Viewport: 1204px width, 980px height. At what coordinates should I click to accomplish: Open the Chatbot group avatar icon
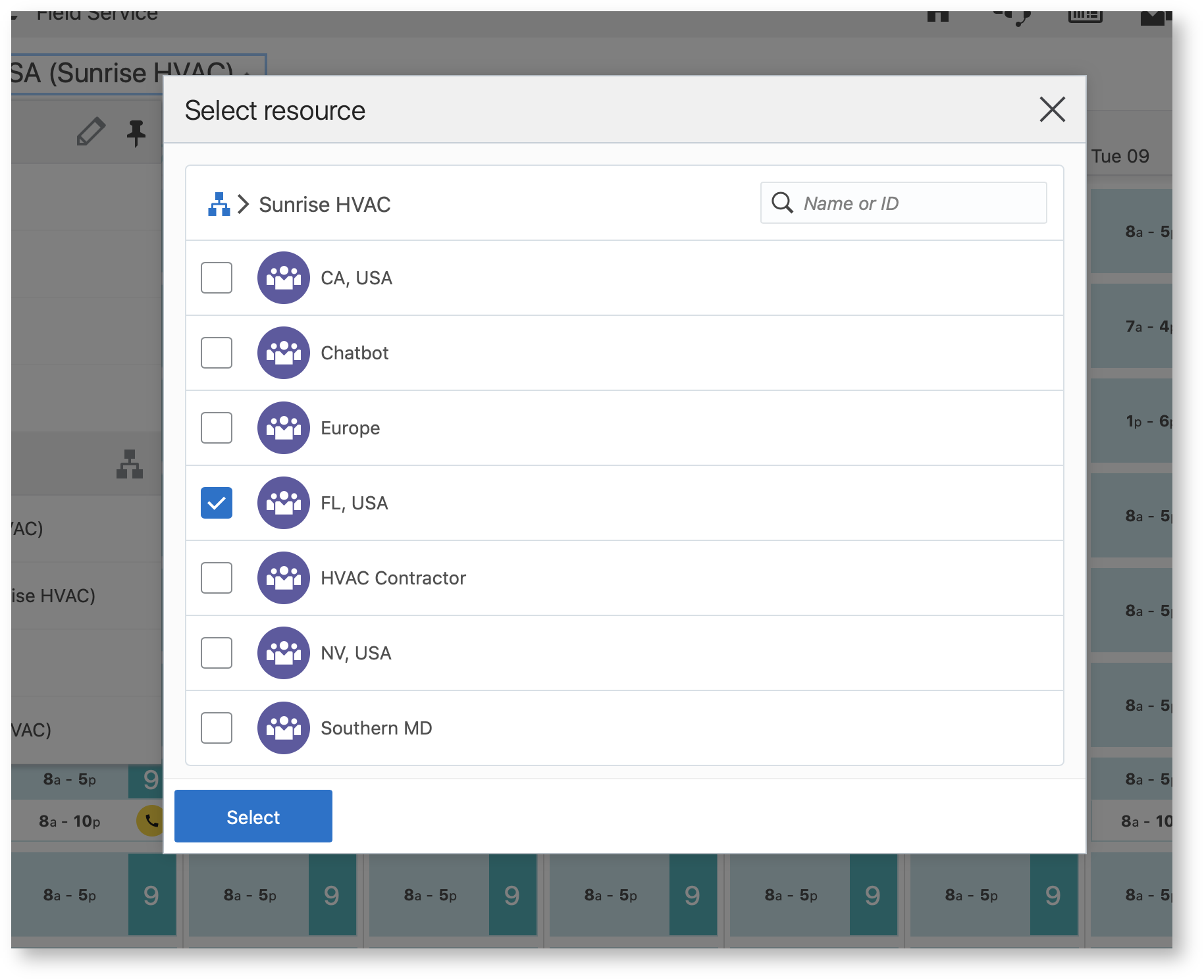tap(283, 353)
